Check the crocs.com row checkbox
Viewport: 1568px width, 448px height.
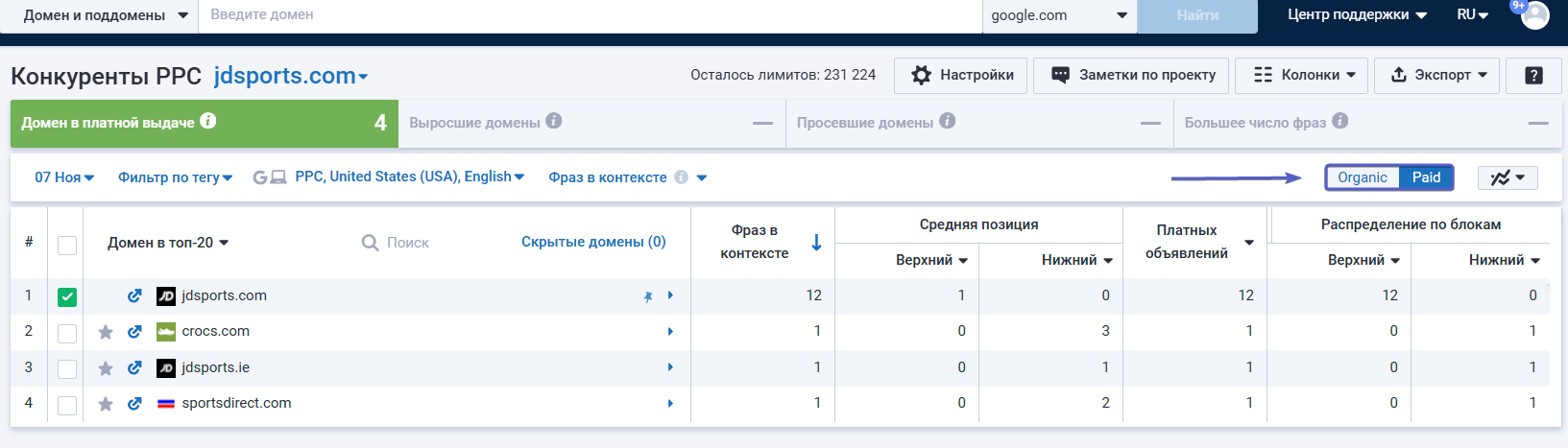[x=67, y=333]
